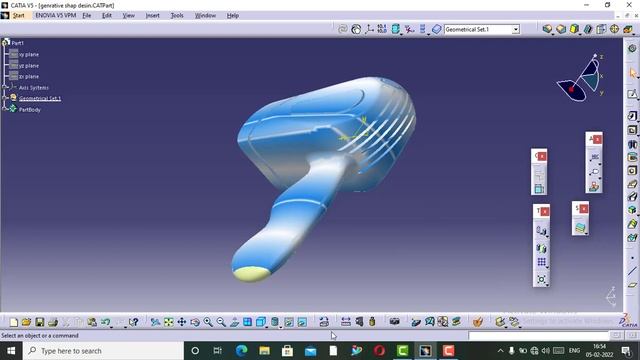Open the Multi-View (quad view) icon

tap(247, 322)
